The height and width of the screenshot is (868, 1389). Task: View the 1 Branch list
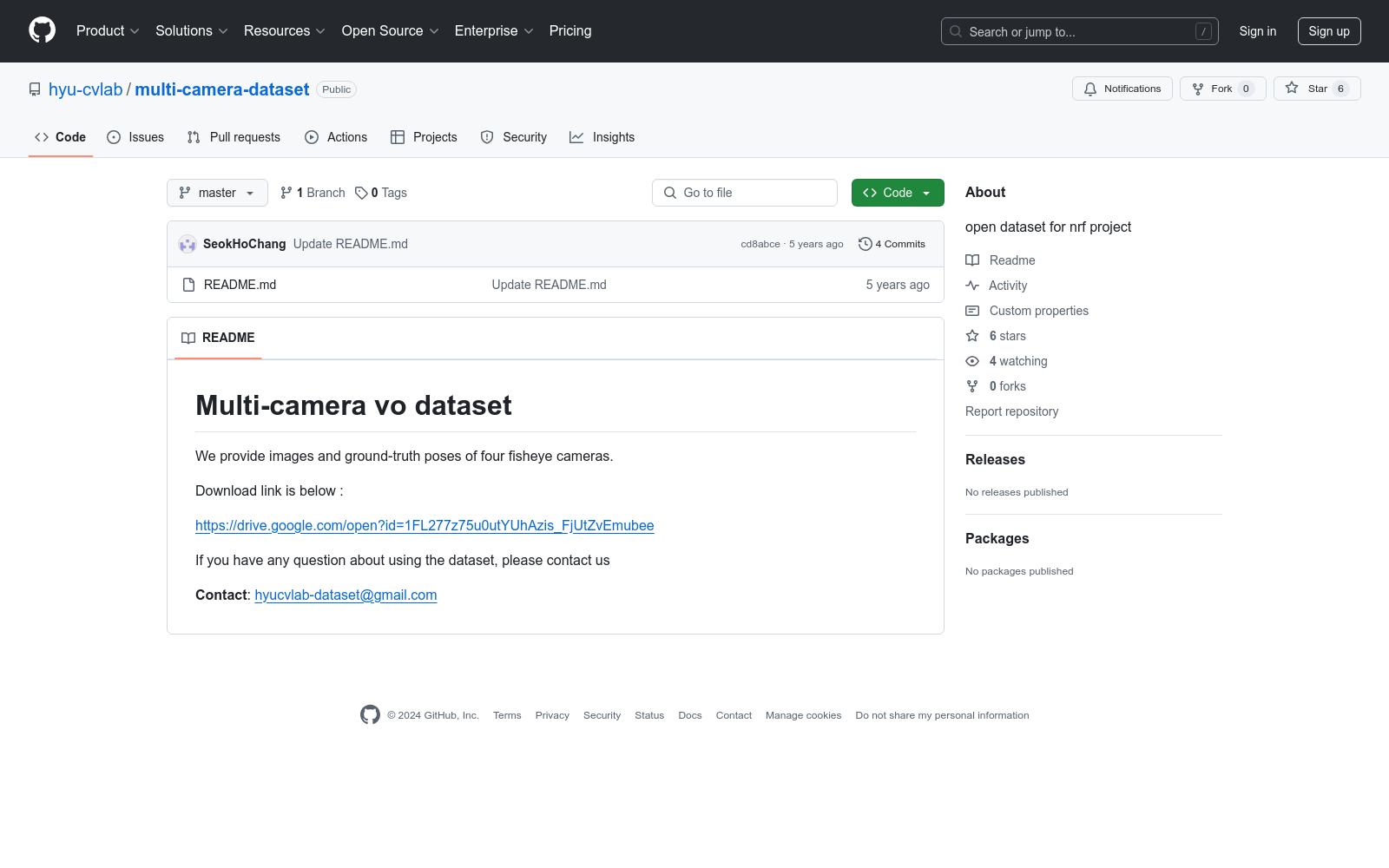pos(313,193)
